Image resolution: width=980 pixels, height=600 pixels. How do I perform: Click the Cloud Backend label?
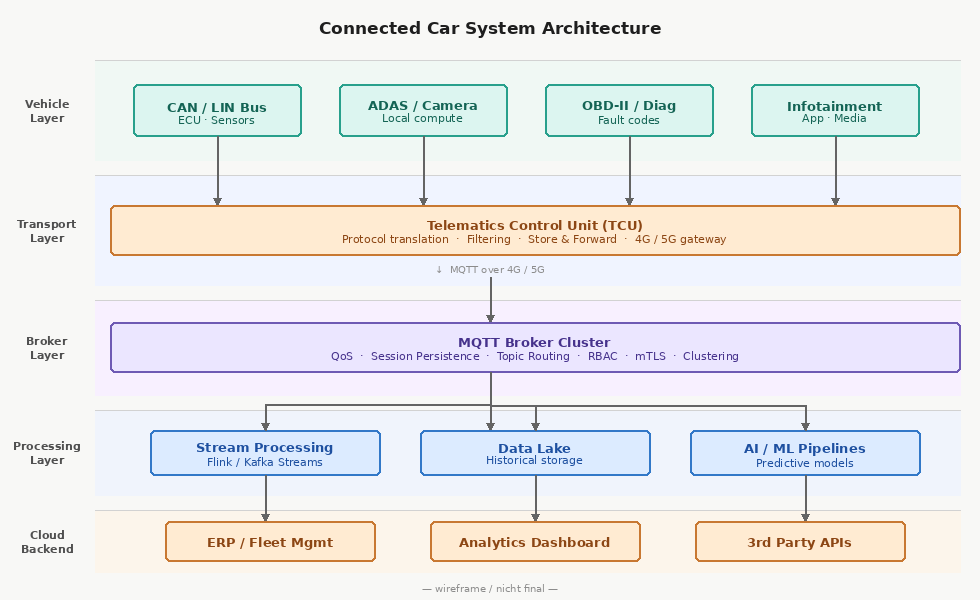[47, 542]
